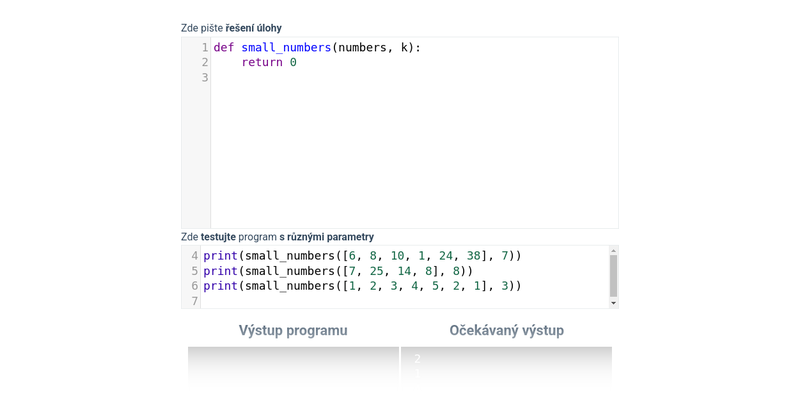This screenshot has width=800, height=400.
Task: Click empty line 7 in test editor
Action: (400, 301)
